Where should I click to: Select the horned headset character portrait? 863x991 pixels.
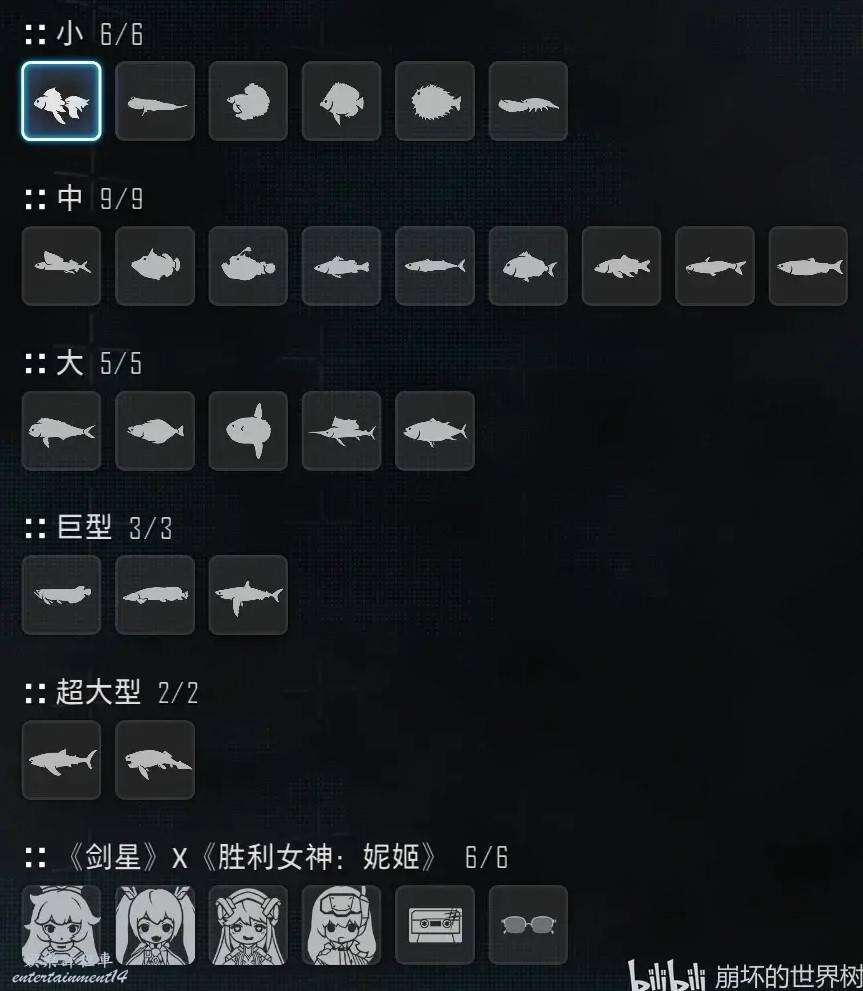(x=248, y=925)
